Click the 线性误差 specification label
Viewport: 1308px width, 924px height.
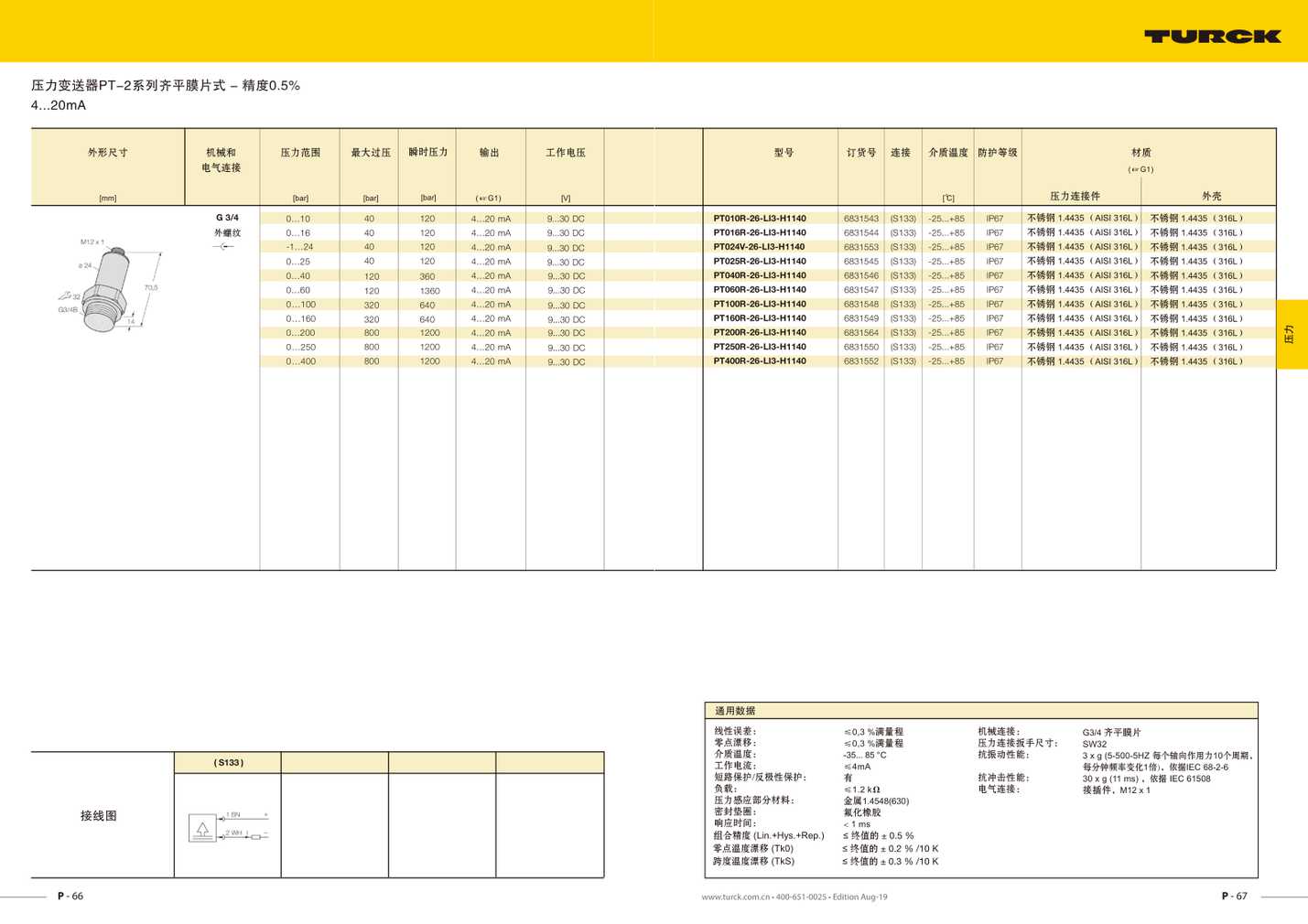(736, 732)
